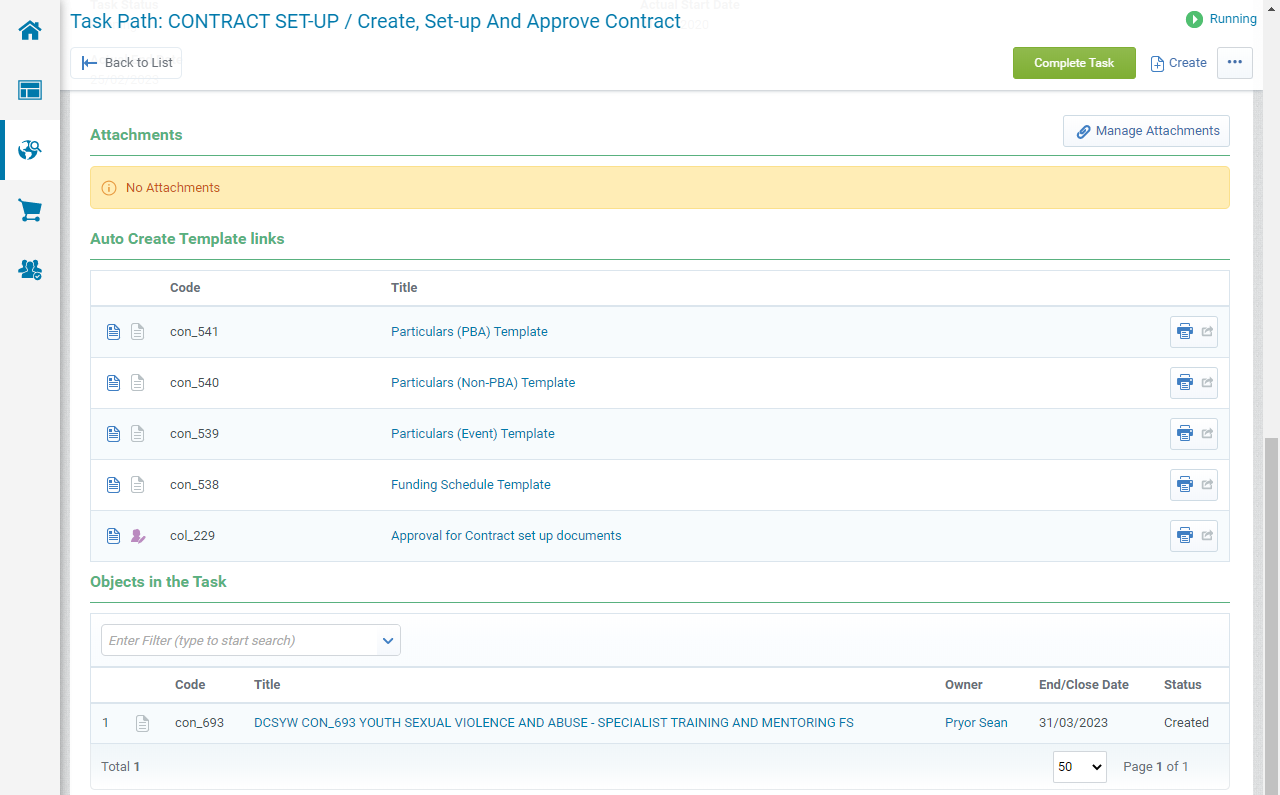Print the Particulars (PBA) Template

tap(1184, 331)
